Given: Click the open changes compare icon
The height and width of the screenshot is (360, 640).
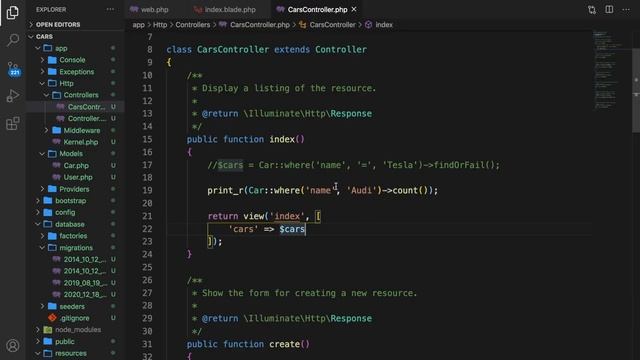Looking at the screenshot, I should [592, 9].
